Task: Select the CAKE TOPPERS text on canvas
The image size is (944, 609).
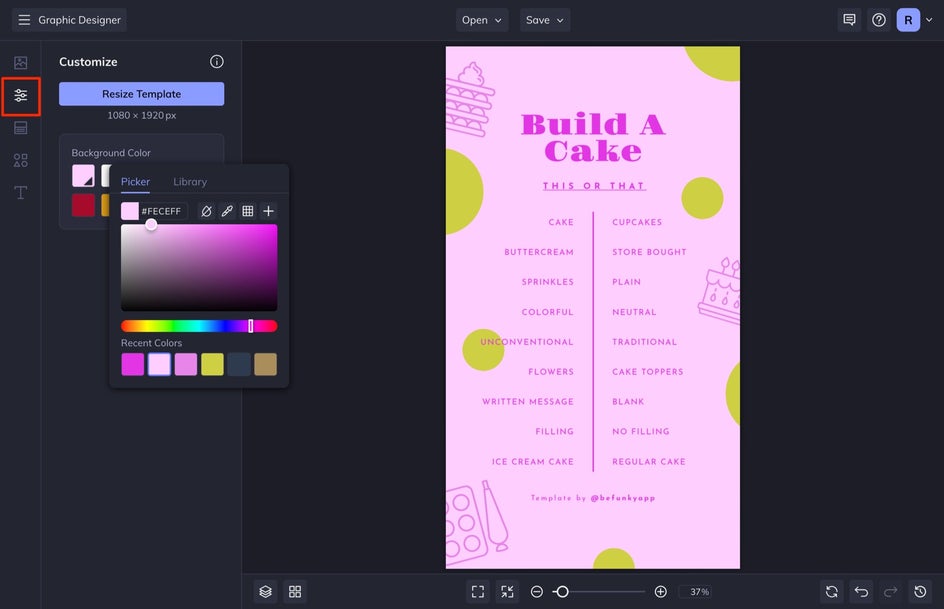Action: 648,372
